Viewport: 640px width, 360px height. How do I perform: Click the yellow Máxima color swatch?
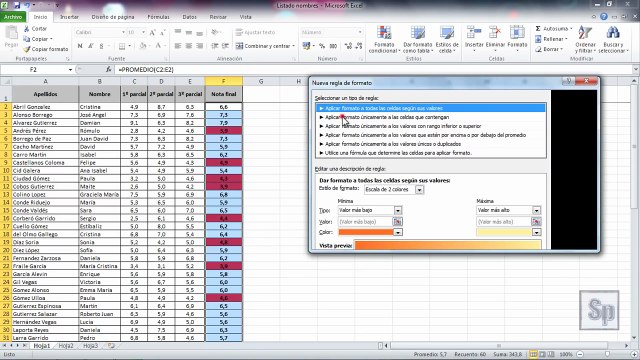coord(504,232)
